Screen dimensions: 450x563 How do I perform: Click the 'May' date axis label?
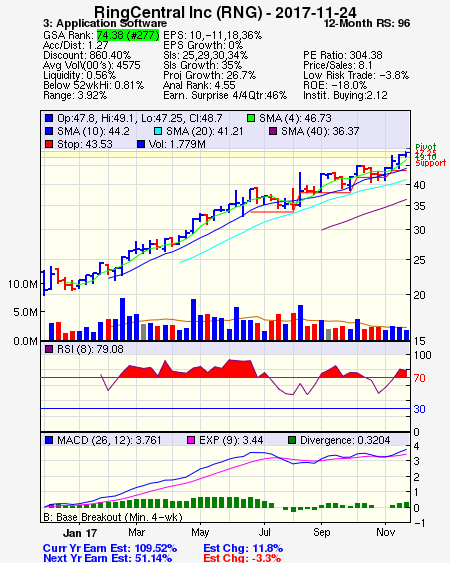(x=200, y=533)
